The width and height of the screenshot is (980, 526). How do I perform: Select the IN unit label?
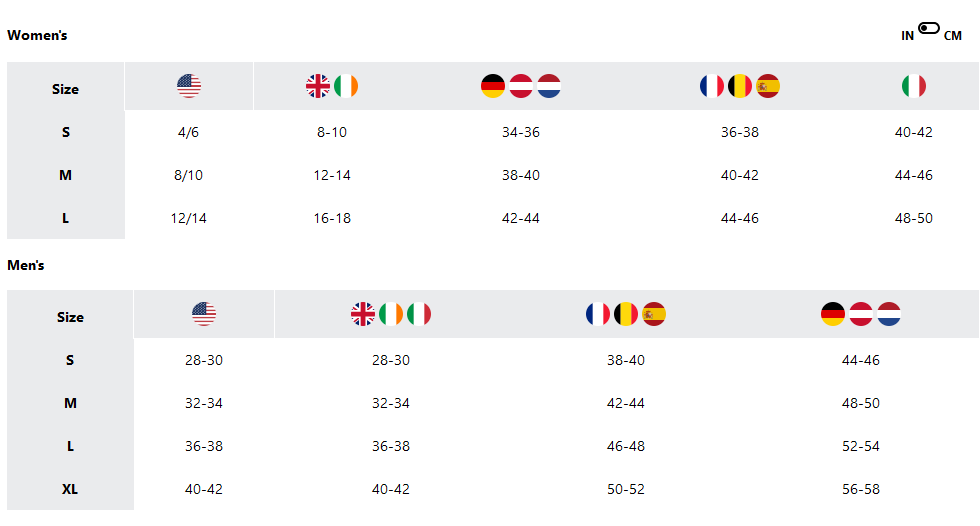pyautogui.click(x=908, y=36)
